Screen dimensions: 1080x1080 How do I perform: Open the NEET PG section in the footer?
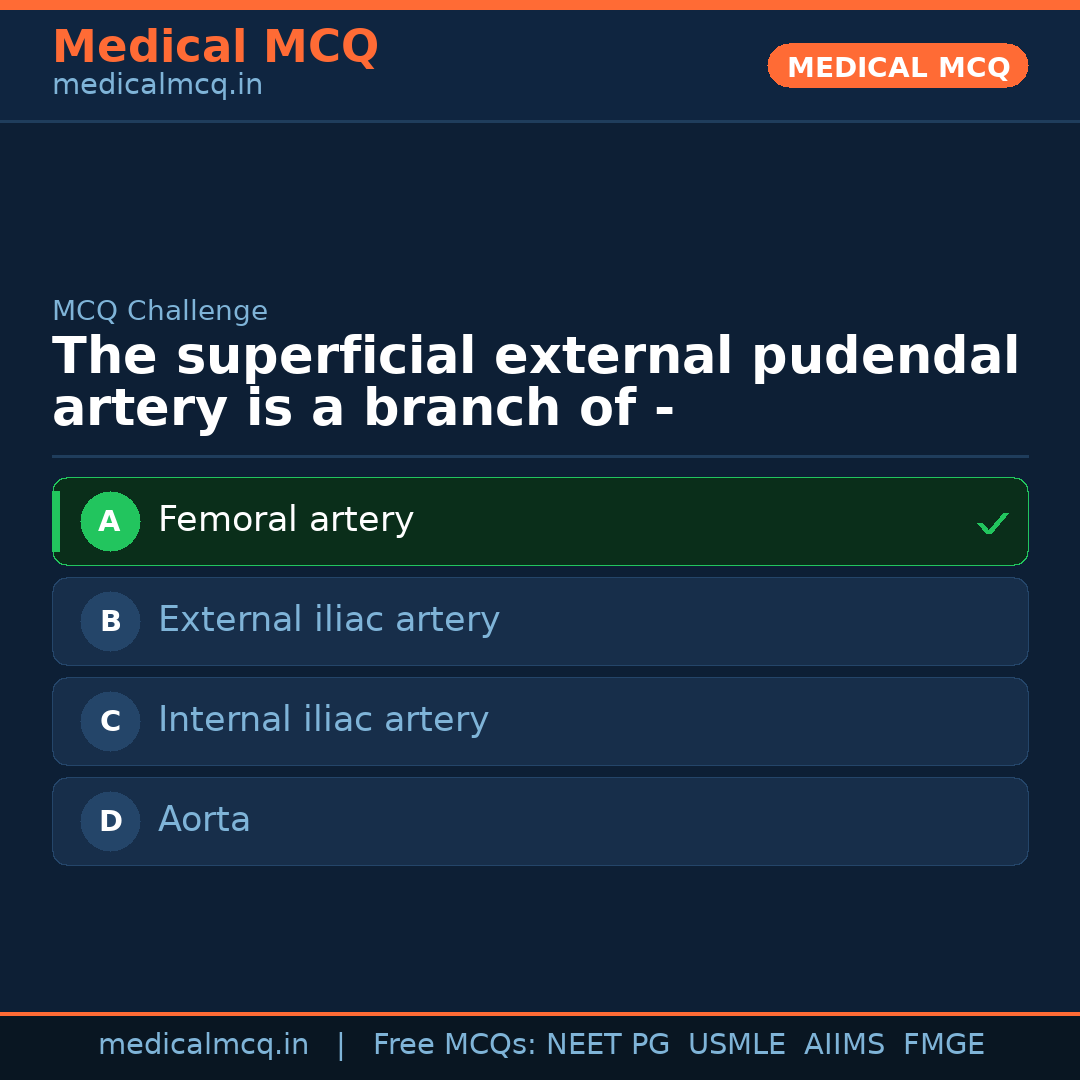pos(607,1044)
